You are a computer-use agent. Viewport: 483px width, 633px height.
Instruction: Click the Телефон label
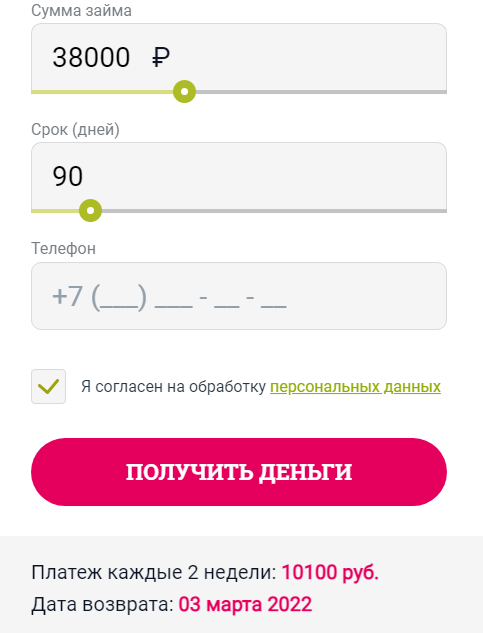click(x=64, y=248)
